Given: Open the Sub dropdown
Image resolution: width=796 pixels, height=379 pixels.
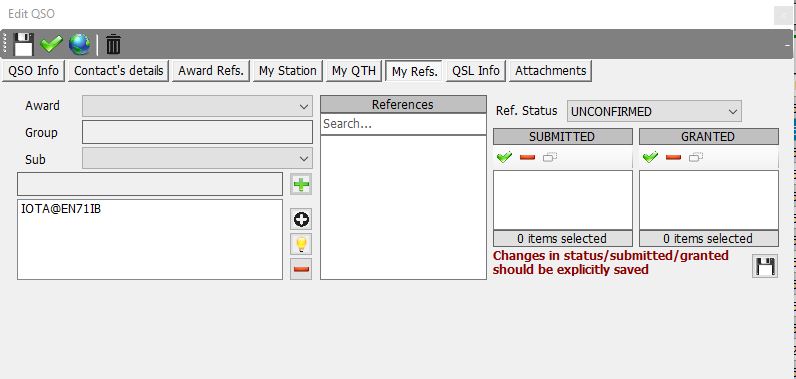Looking at the screenshot, I should click(x=197, y=158).
